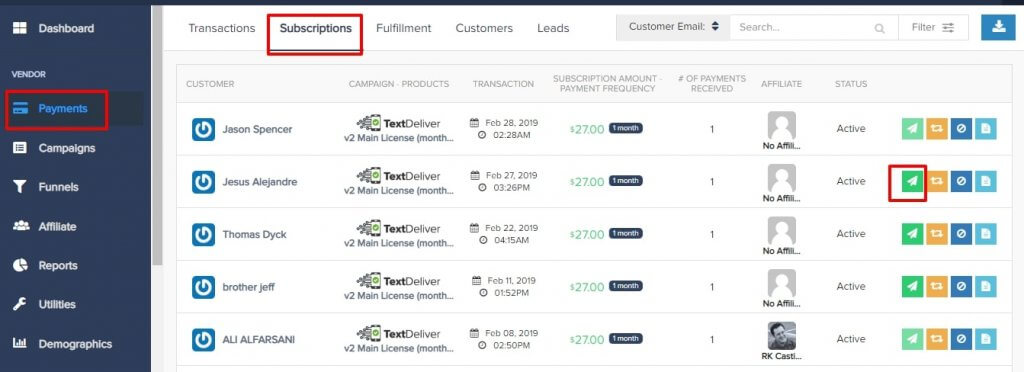
Task: Open customer ALI ALFARSANI
Action: (x=258, y=339)
